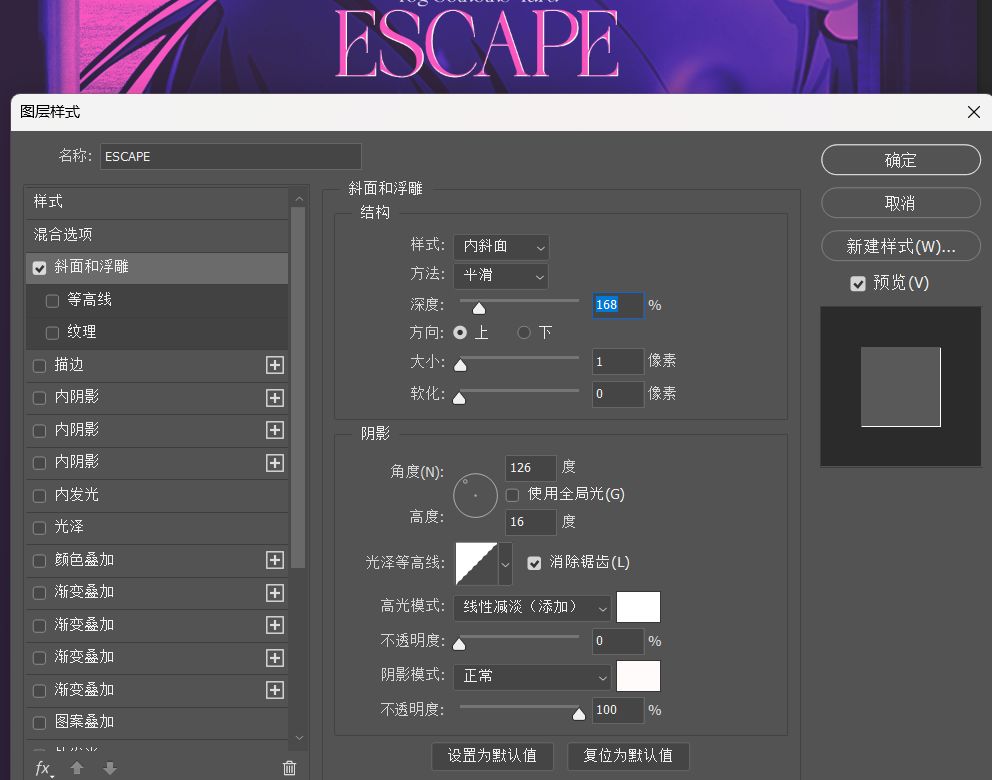This screenshot has height=780, width=992.
Task: Enable the 等高线 checkbox
Action: coord(53,300)
